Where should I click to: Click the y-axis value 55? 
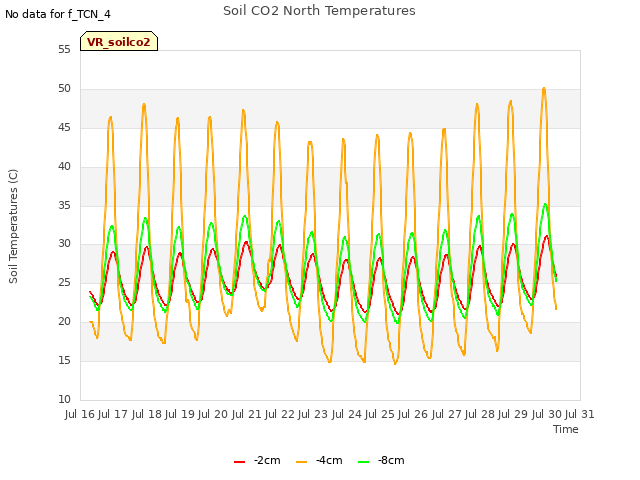coord(64,50)
